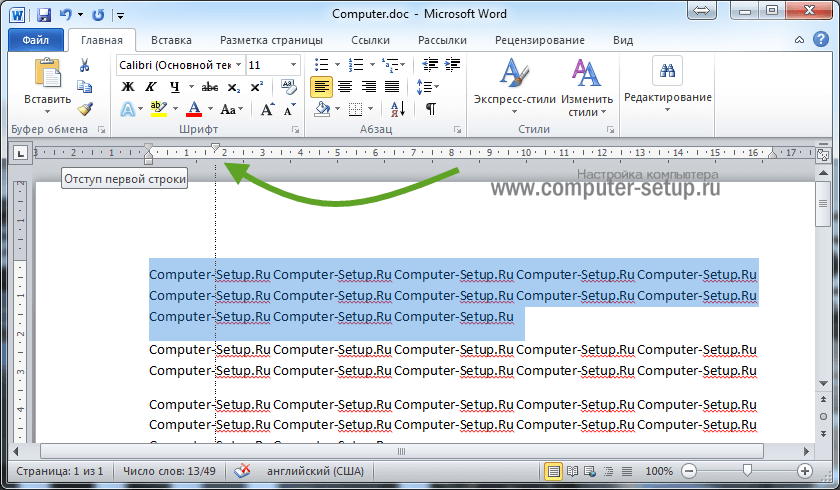
Task: Click the justify alignment icon
Action: 393,87
